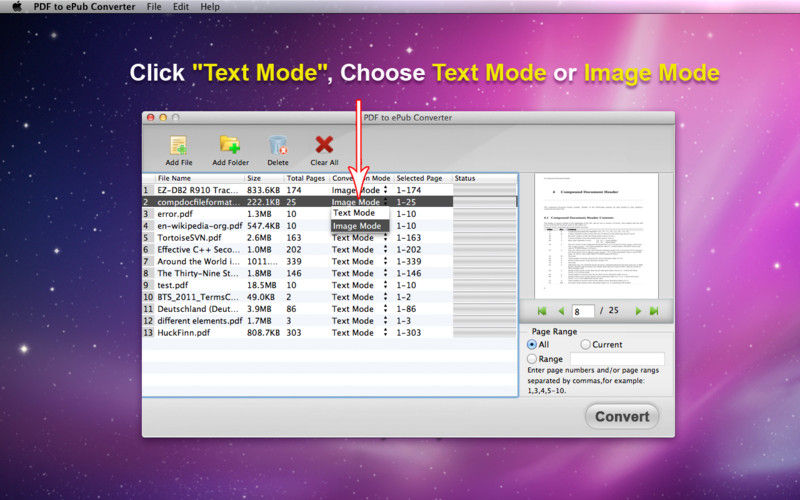This screenshot has height=500, width=800.
Task: Click the 1-339 selected page cell
Action: [409, 261]
